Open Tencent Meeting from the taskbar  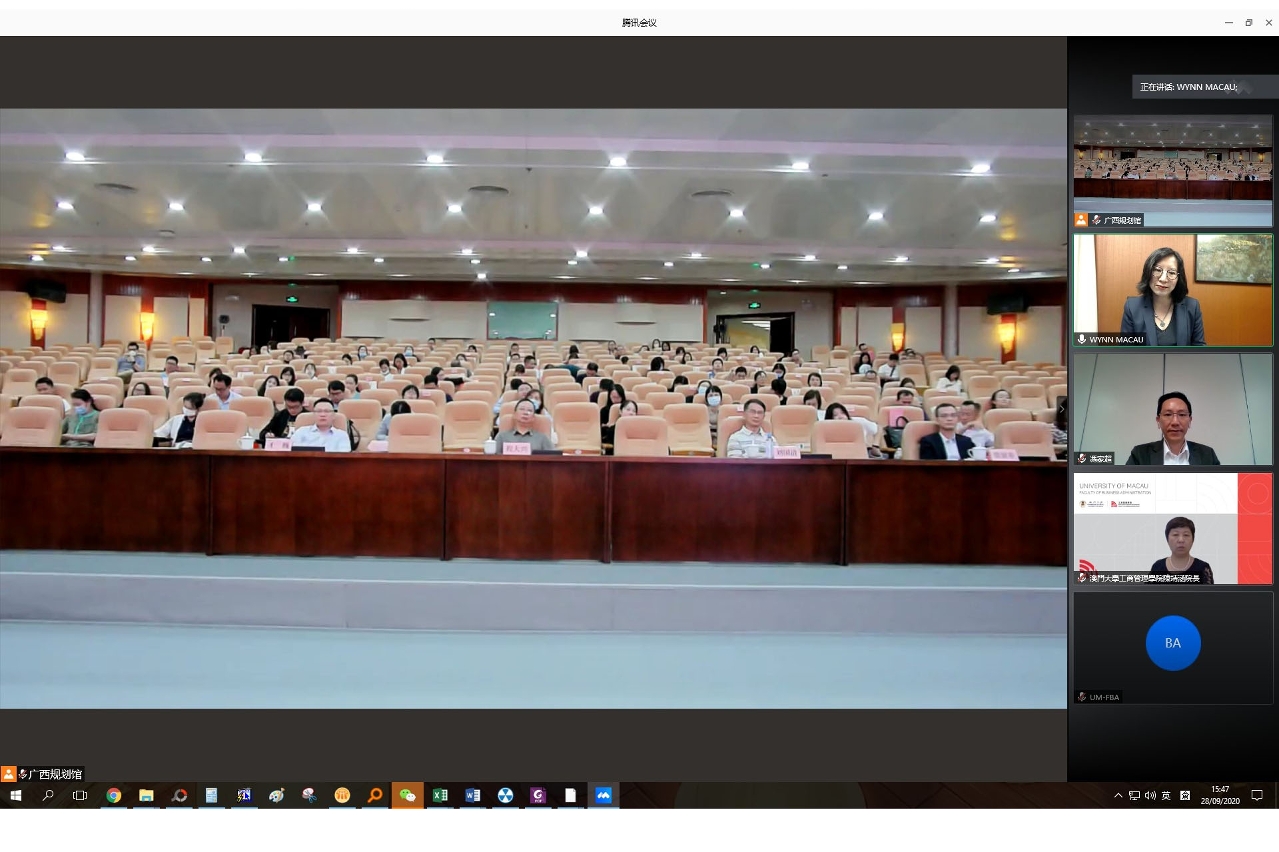point(603,796)
